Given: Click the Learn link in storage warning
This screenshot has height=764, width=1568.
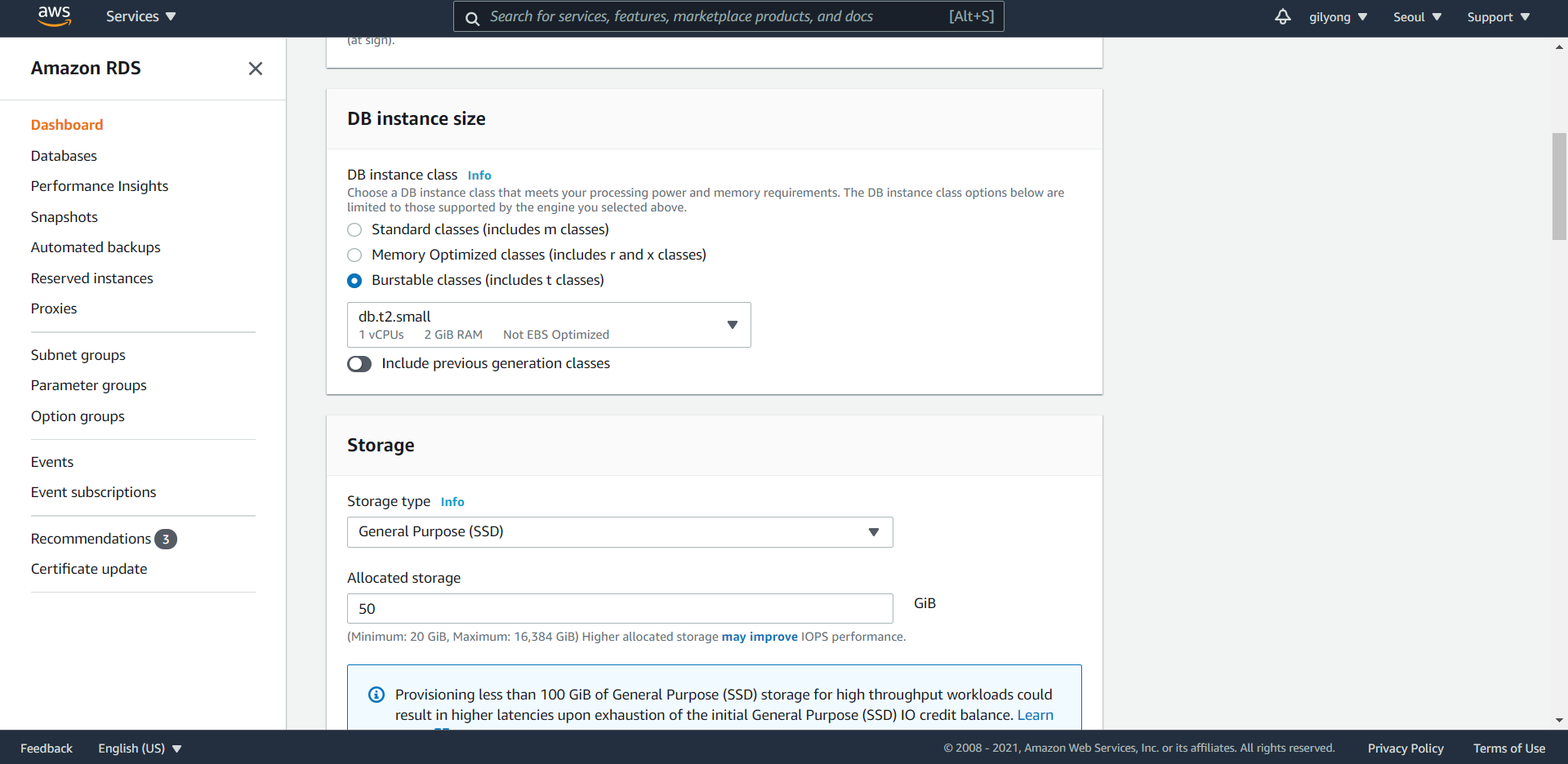Looking at the screenshot, I should click(1035, 715).
